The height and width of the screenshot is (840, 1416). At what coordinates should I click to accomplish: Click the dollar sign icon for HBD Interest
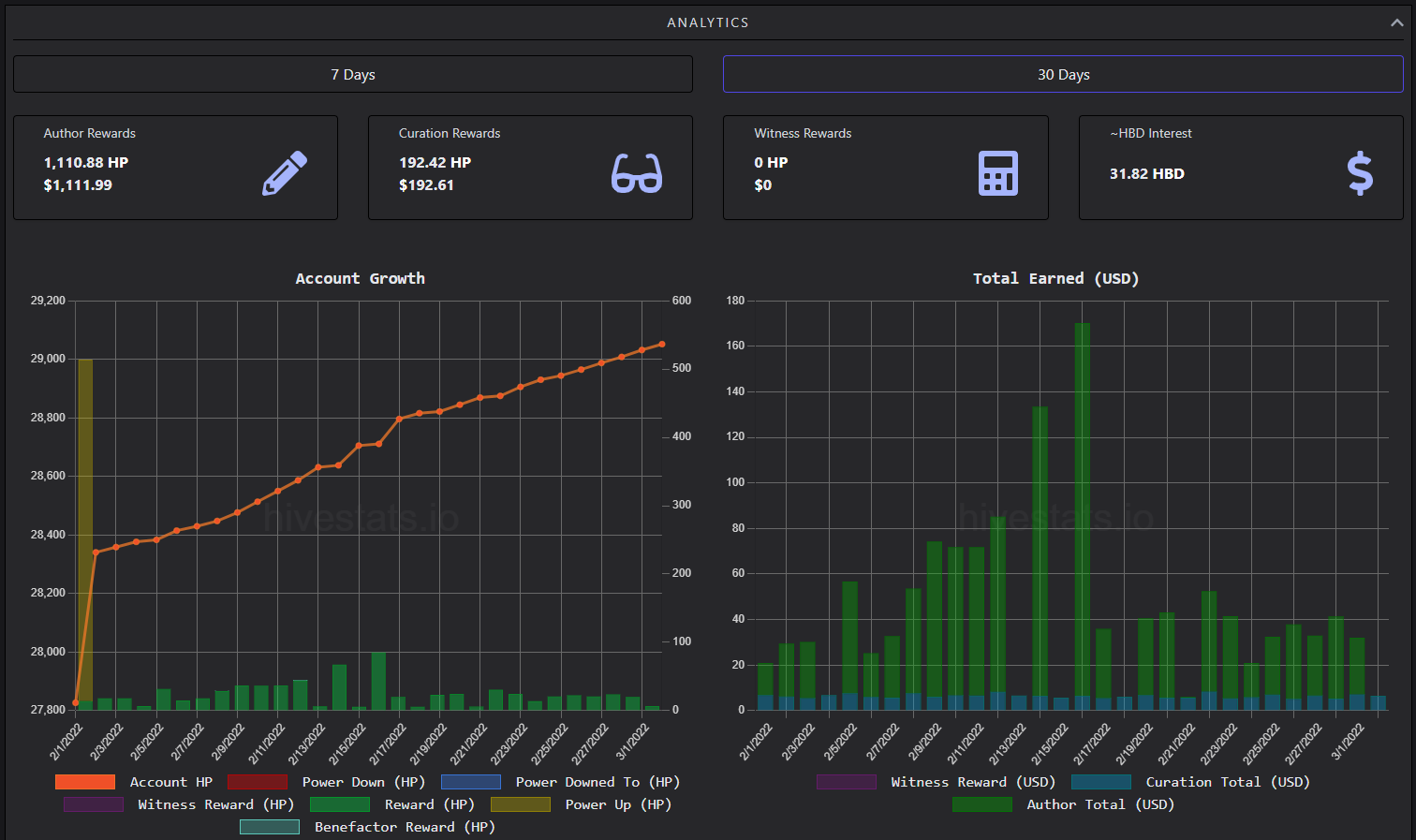(1360, 174)
